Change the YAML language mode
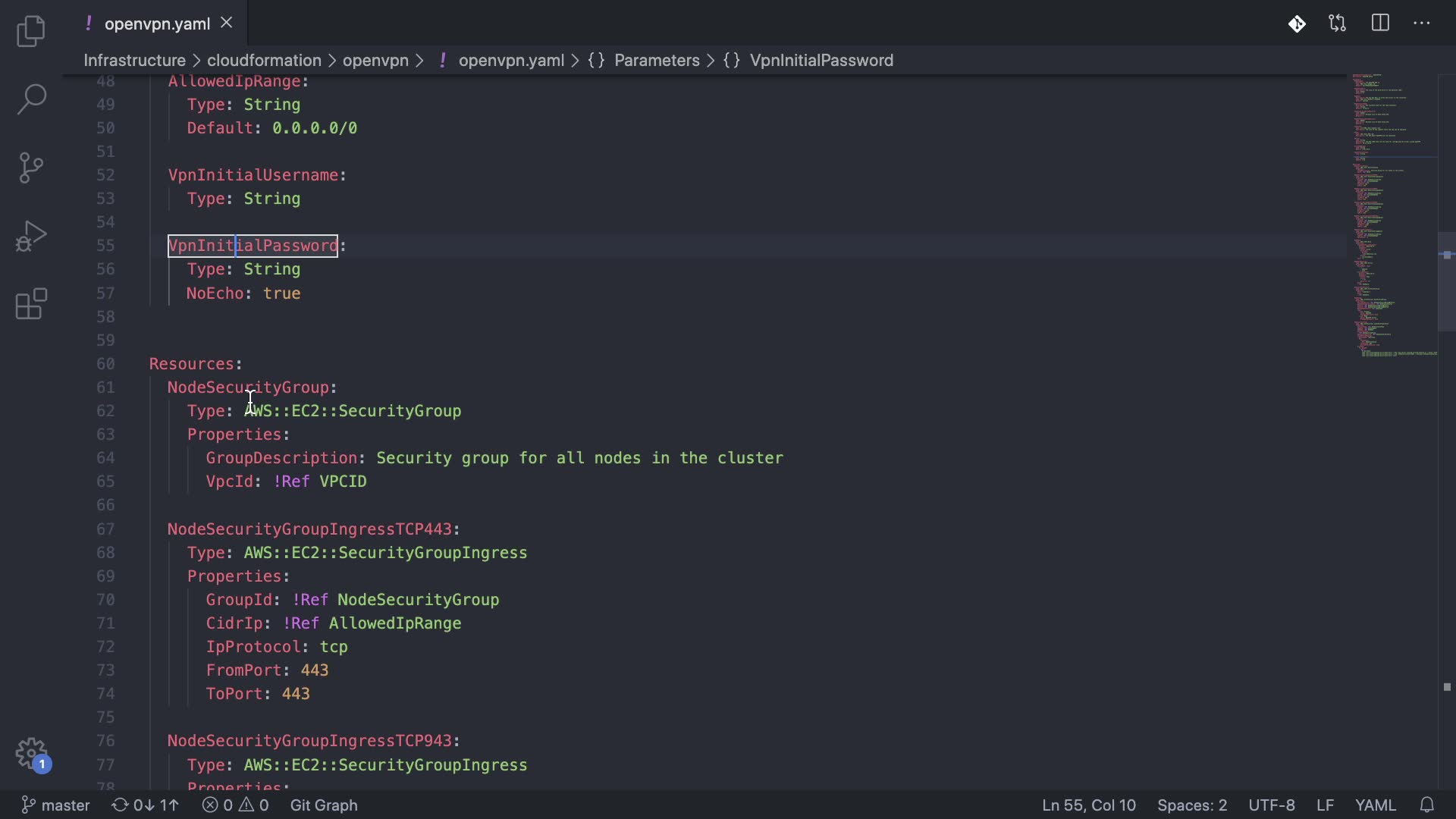This screenshot has width=1456, height=819. coord(1375,805)
